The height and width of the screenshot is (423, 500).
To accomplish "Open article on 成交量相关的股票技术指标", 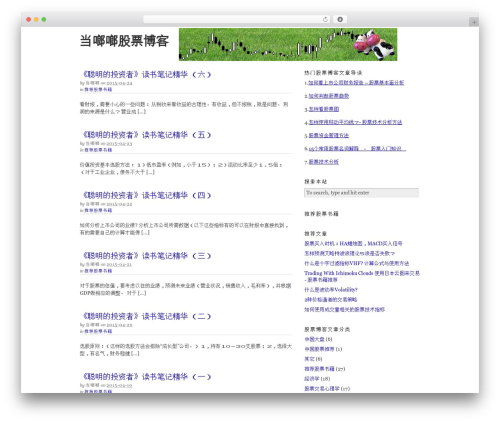I will 344,310.
